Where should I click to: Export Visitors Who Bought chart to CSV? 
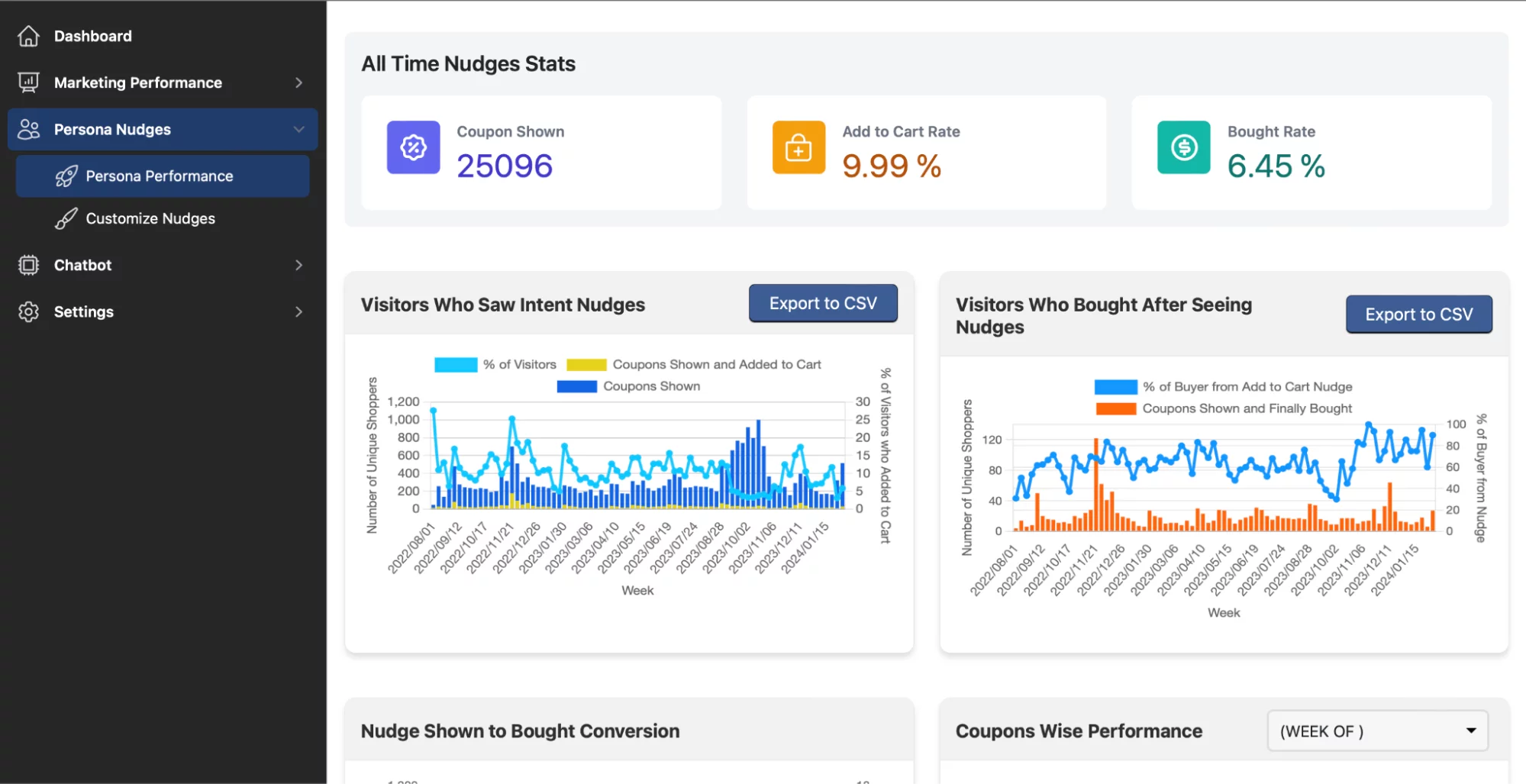point(1419,315)
